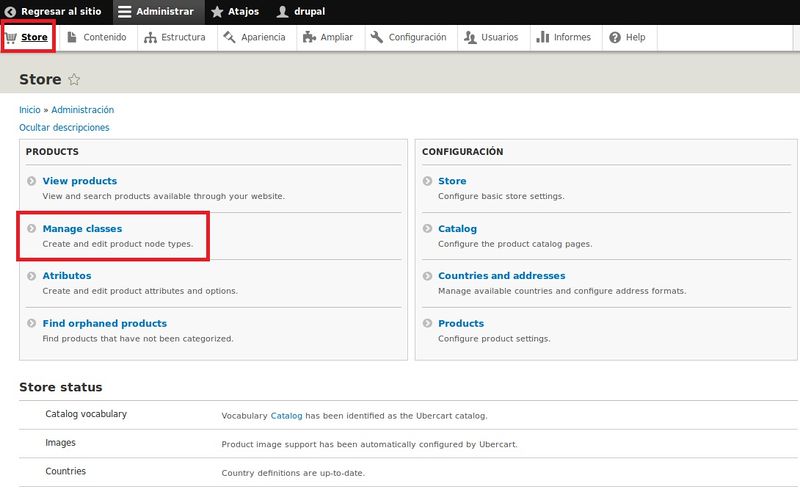This screenshot has width=800, height=492.
Task: Click the Help question mark icon
Action: [x=615, y=37]
